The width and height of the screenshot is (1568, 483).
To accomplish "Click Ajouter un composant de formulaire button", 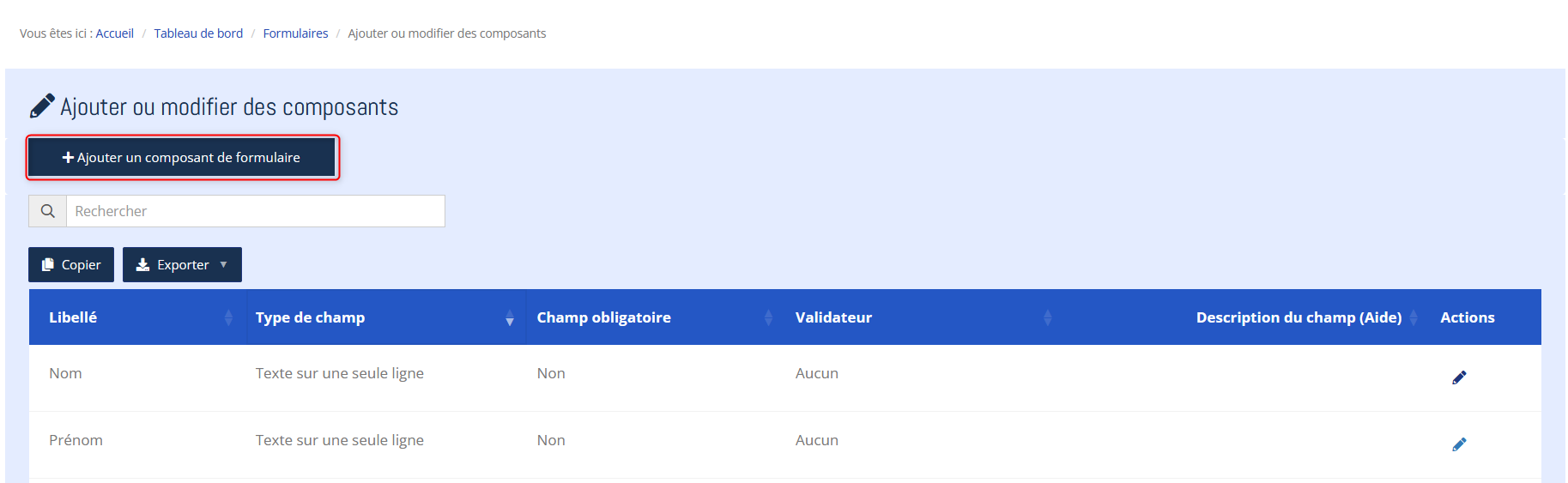I will 182,158.
